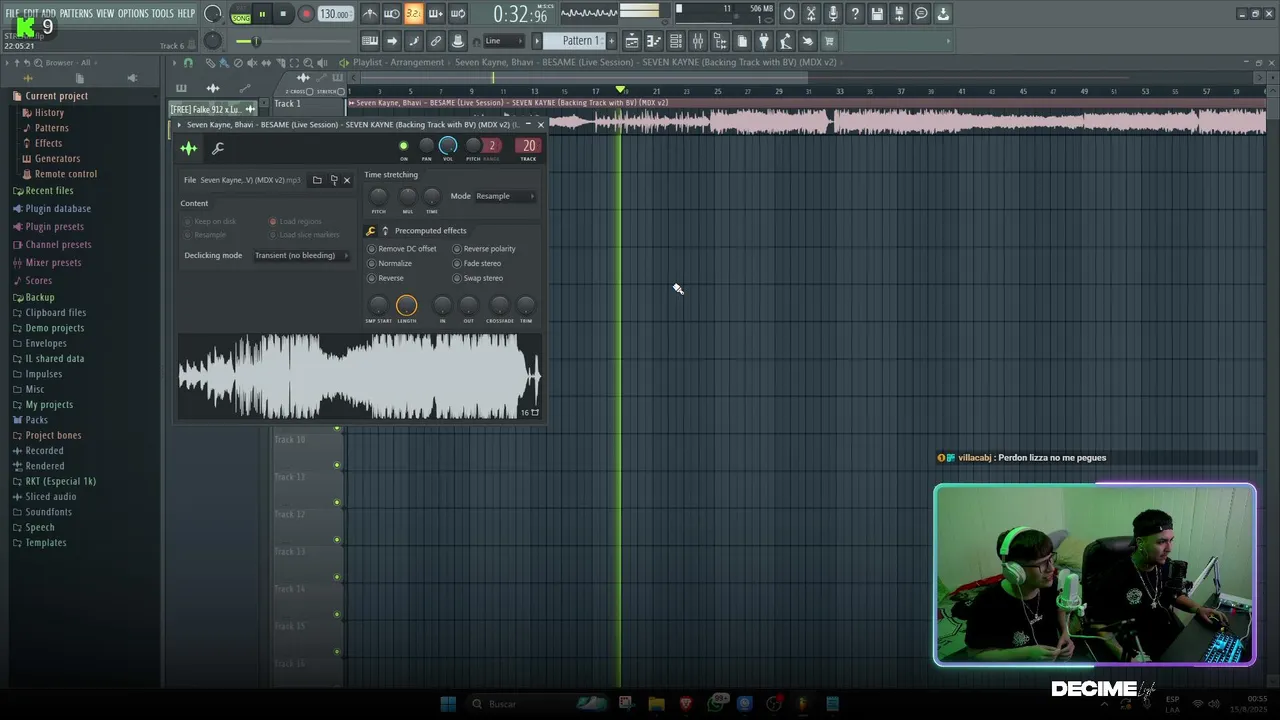Screen dimensions: 1280x720
Task: Click the sampler PAN knob
Action: click(x=426, y=146)
